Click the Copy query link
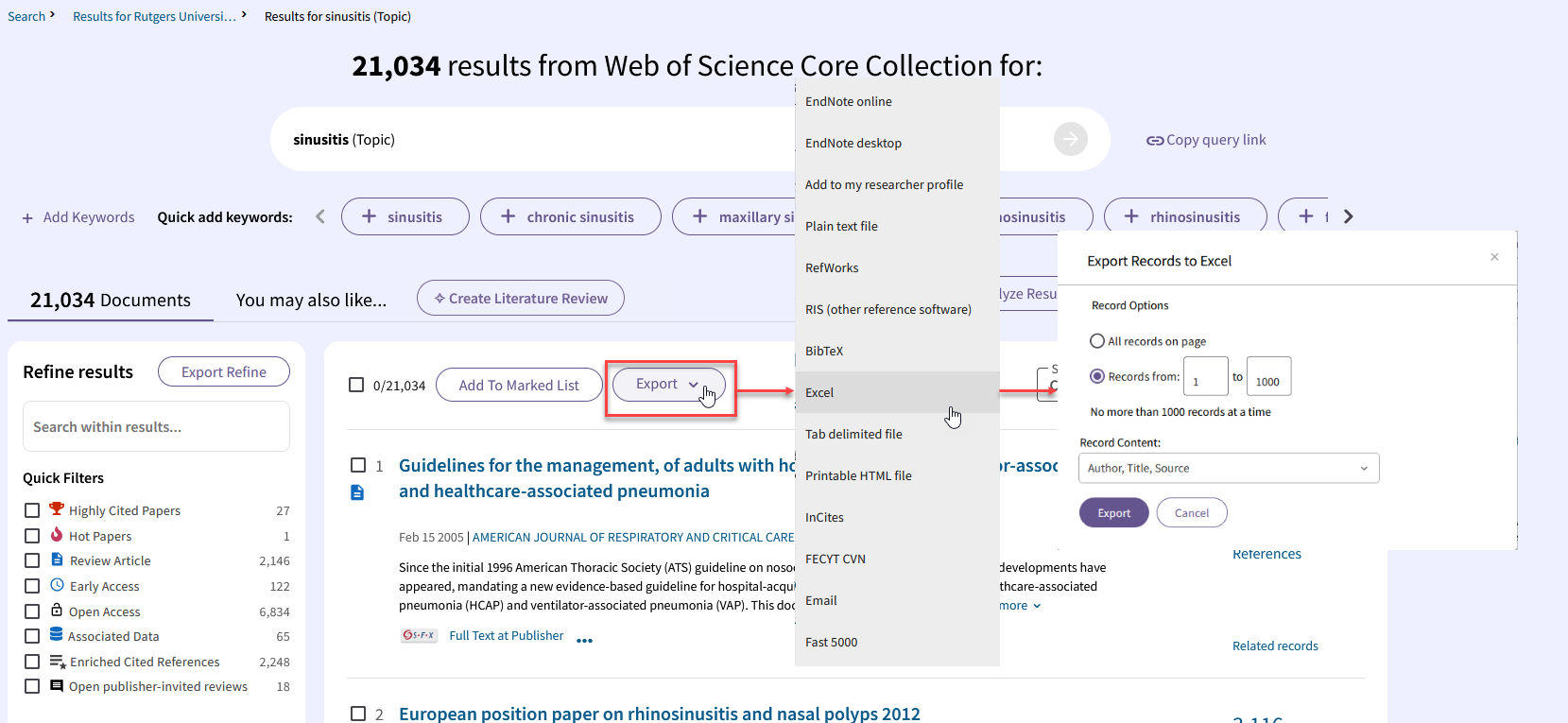 click(1206, 140)
